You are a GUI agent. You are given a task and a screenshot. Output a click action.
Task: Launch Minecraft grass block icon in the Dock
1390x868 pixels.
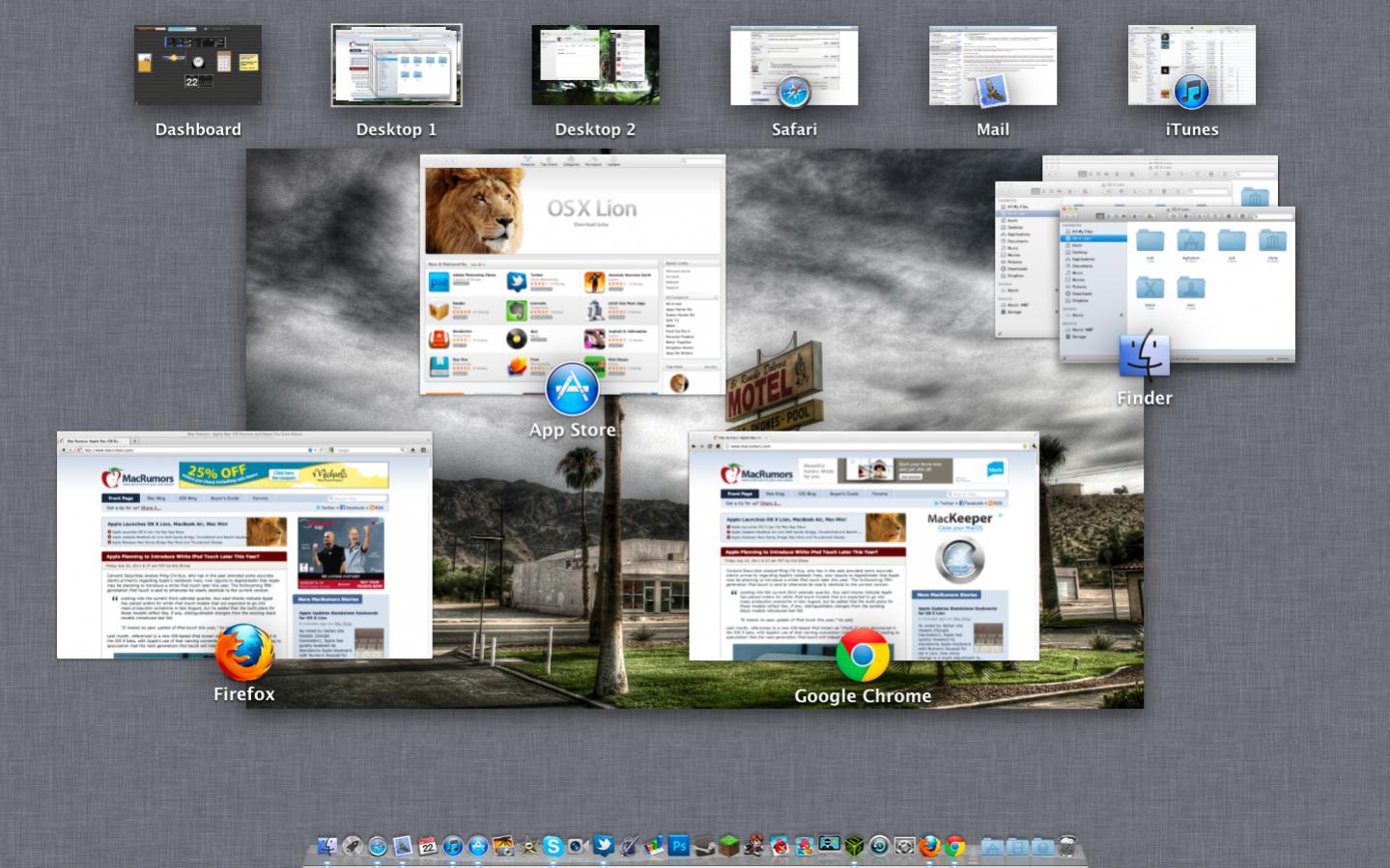pos(728,846)
